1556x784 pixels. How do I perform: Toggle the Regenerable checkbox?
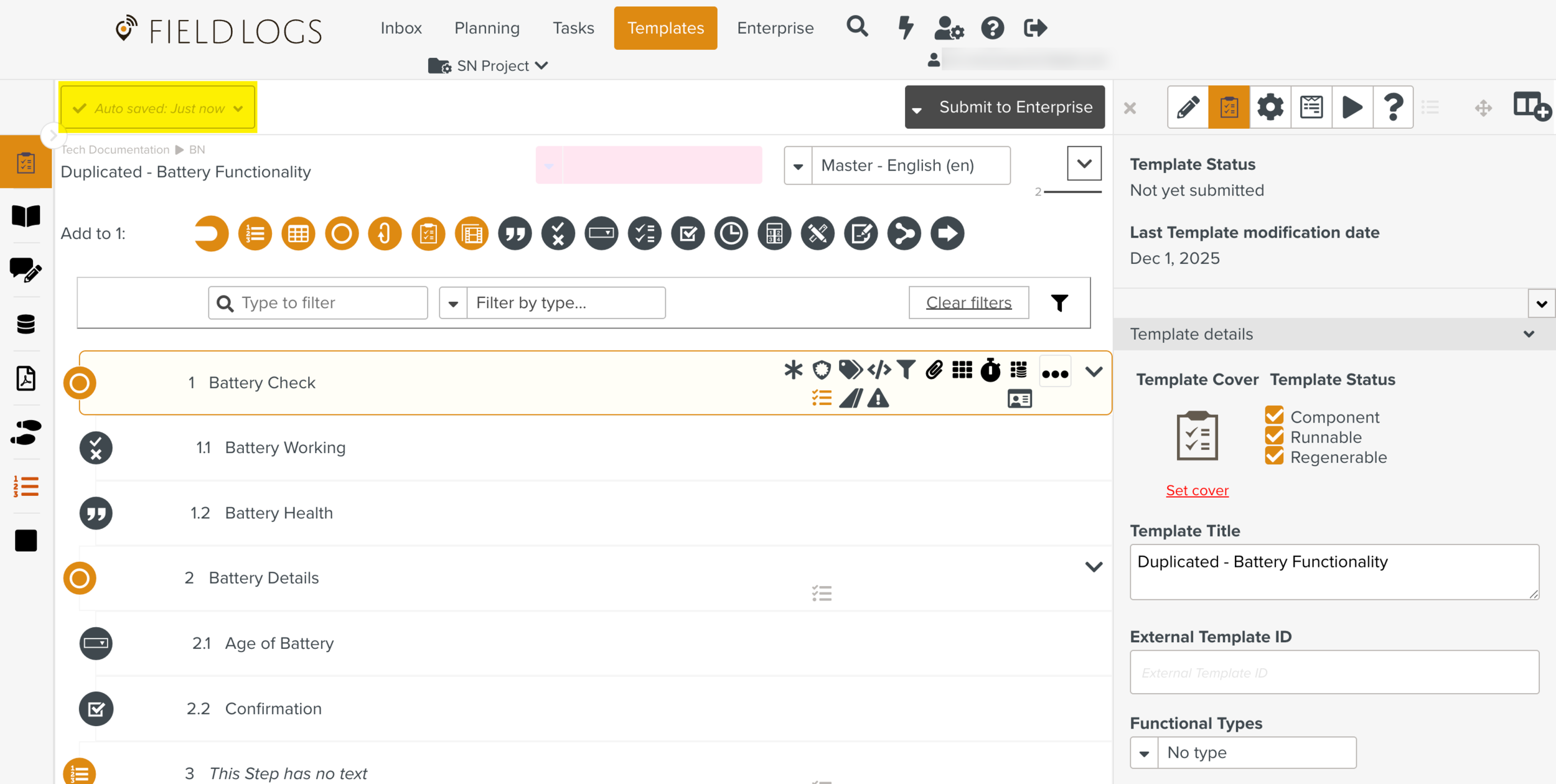(1274, 457)
